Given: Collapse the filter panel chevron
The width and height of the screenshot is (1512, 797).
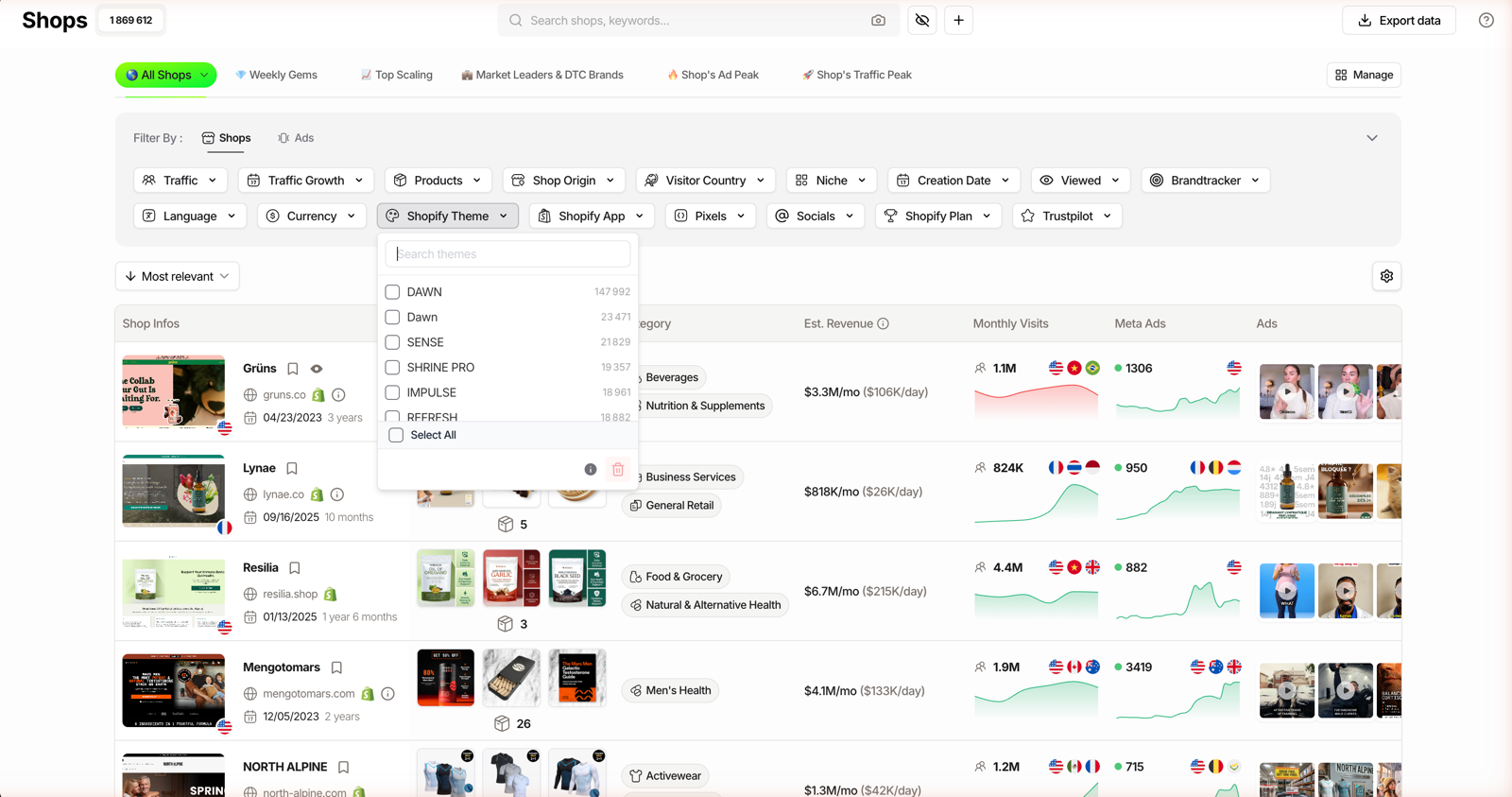Looking at the screenshot, I should pos(1372,138).
